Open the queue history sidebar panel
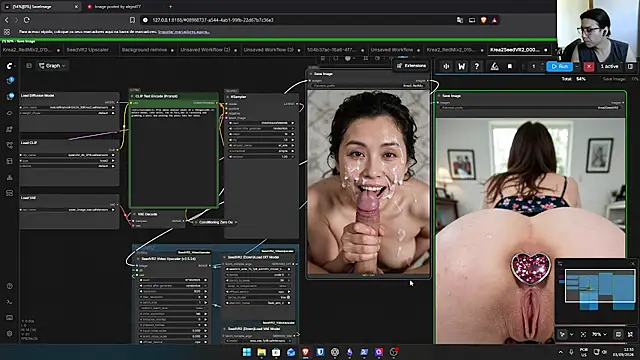The image size is (640, 360). pos(10,80)
